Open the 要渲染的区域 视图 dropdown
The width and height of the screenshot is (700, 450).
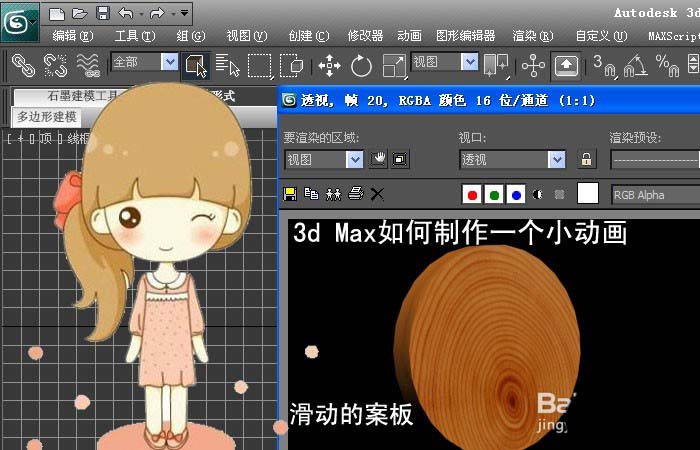tap(325, 159)
